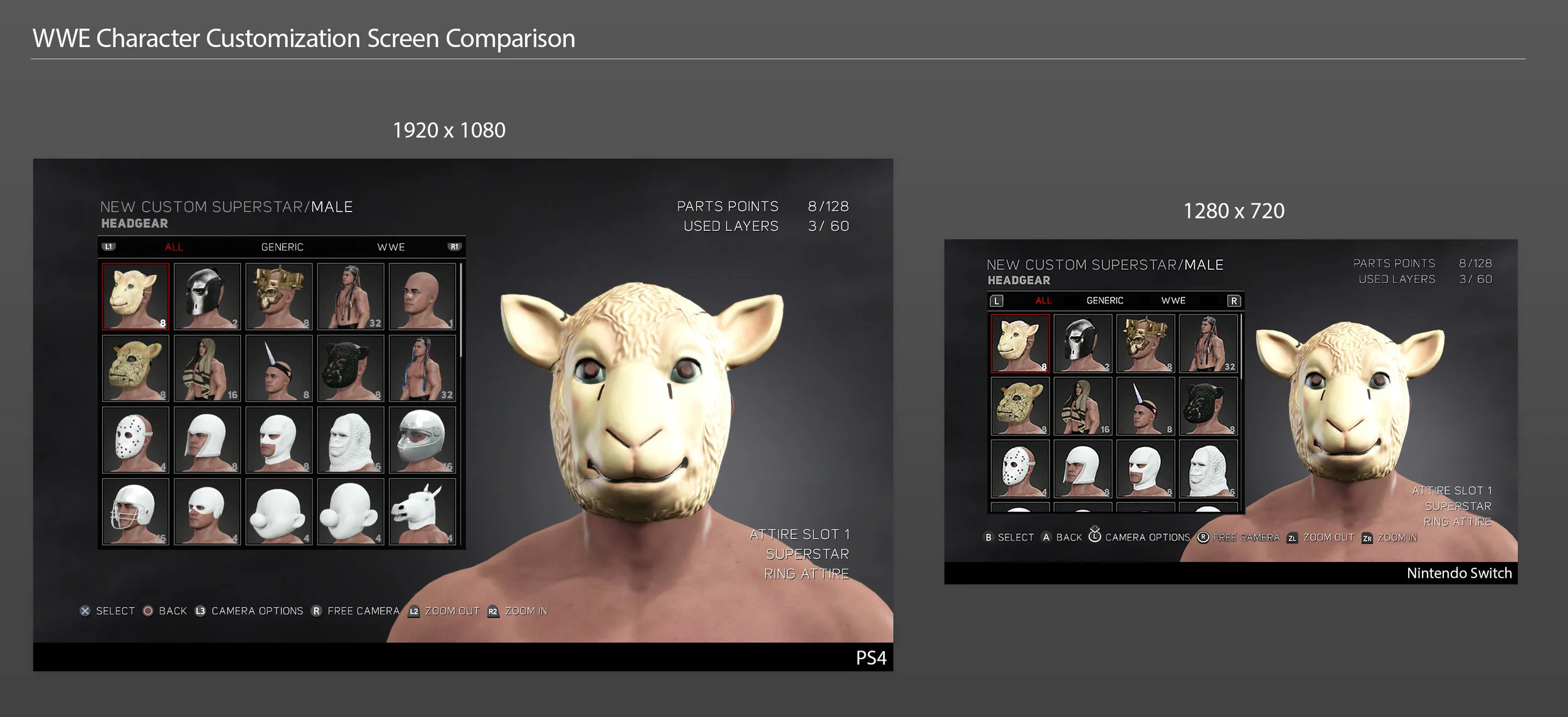Click RING ATTIRE text on Switch screen
The image size is (1568, 717).
pos(1458,522)
